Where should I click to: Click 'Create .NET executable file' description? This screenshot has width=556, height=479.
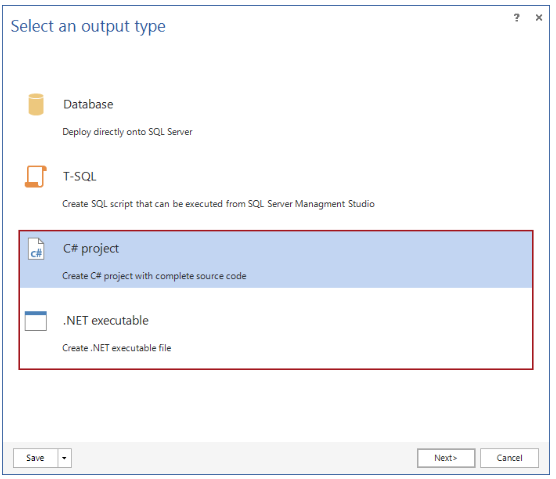[x=117, y=348]
